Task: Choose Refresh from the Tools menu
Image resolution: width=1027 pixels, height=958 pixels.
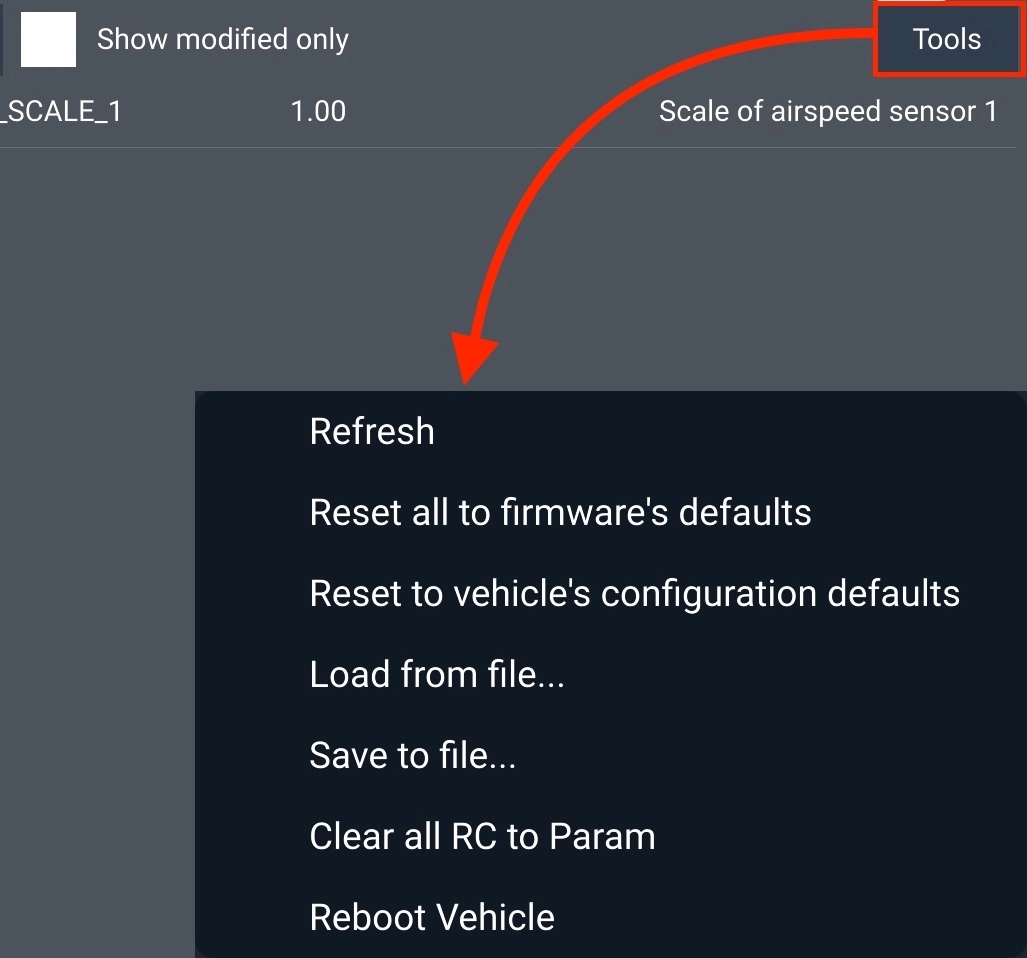Action: [372, 432]
